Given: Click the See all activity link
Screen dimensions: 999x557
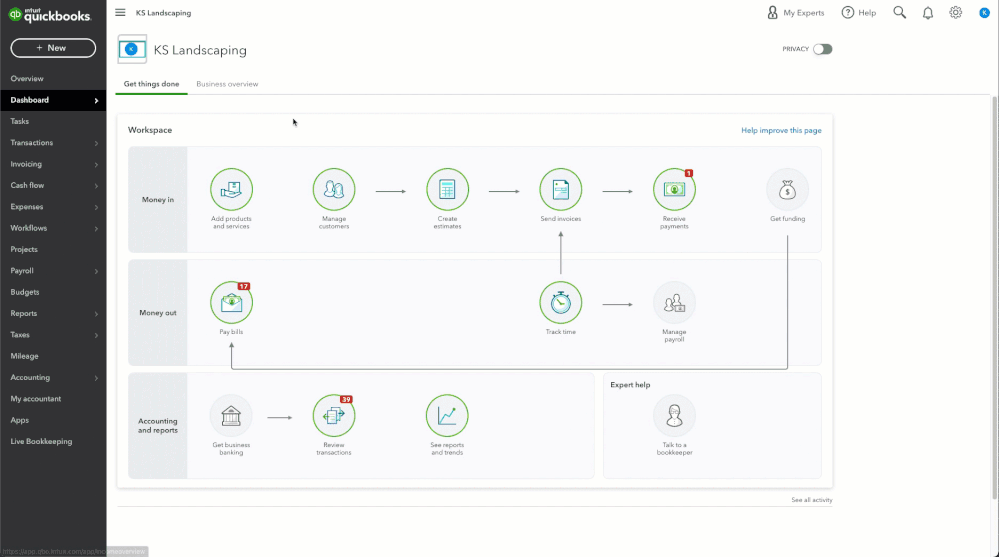Looking at the screenshot, I should tap(812, 500).
